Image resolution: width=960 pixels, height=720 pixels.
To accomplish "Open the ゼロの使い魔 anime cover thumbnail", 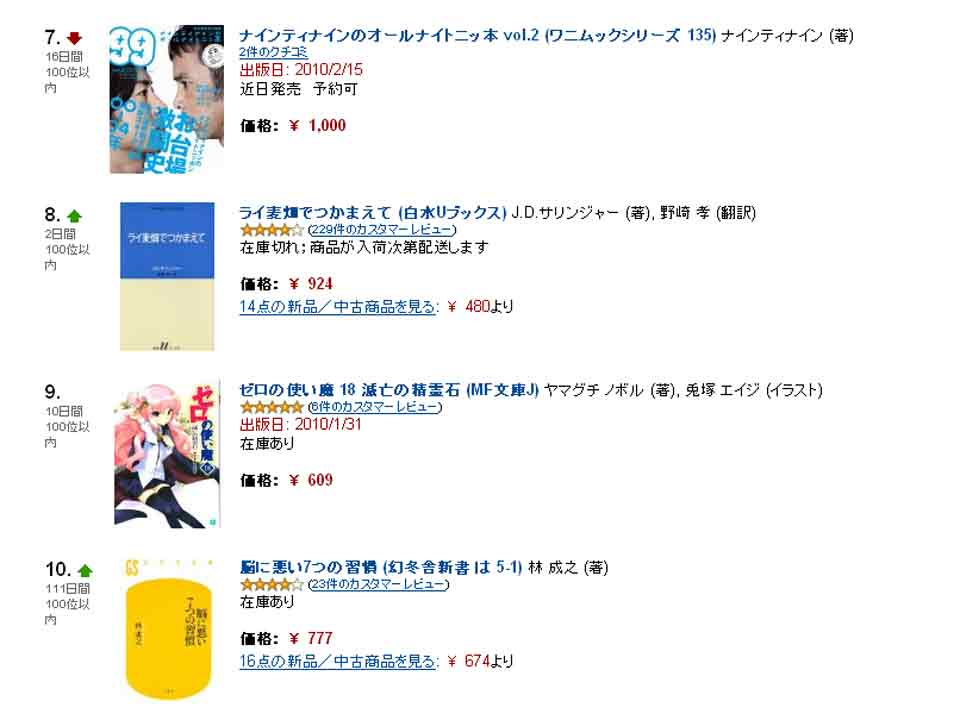I will pos(167,454).
